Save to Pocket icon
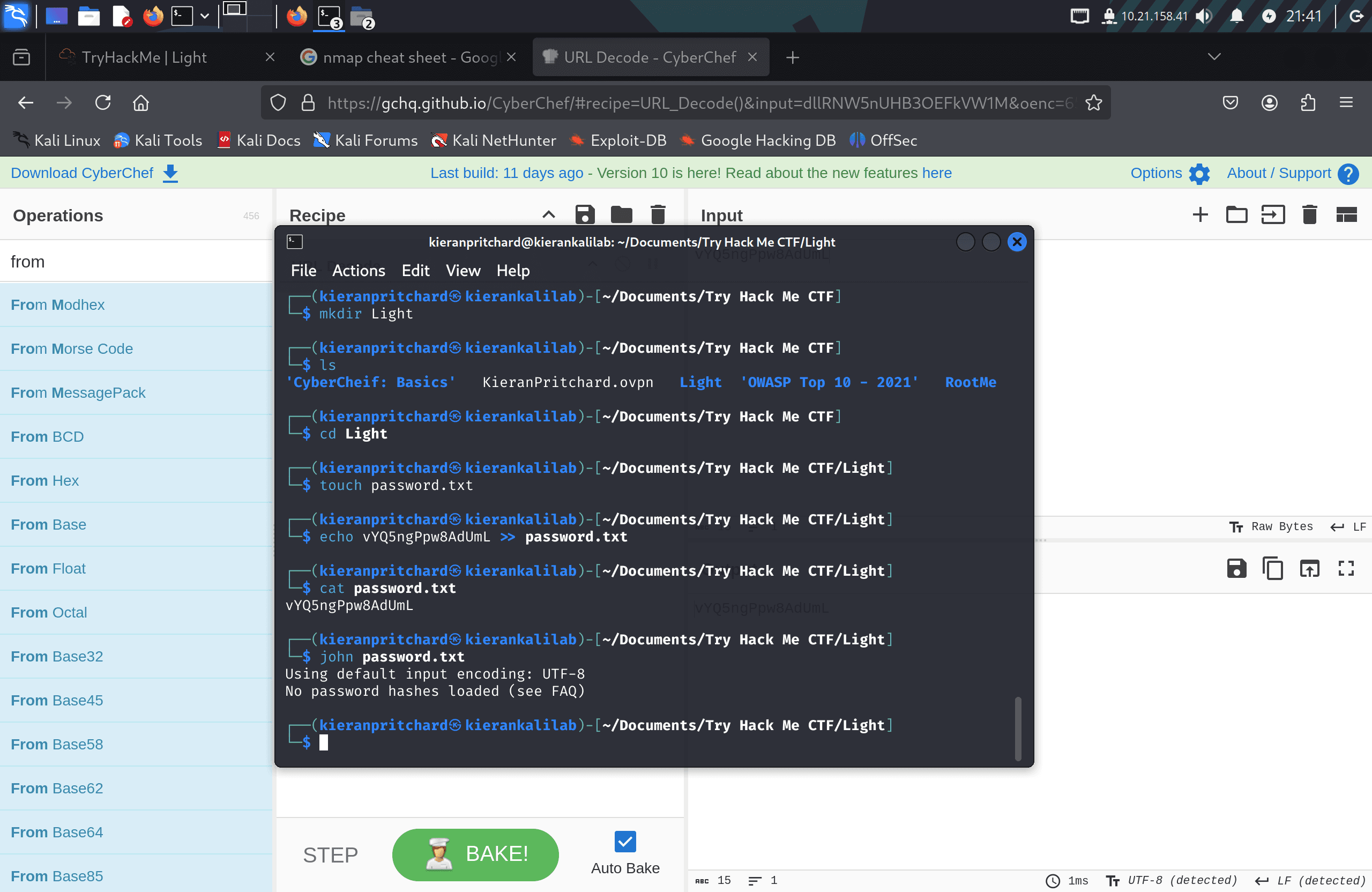 pos(1230,102)
